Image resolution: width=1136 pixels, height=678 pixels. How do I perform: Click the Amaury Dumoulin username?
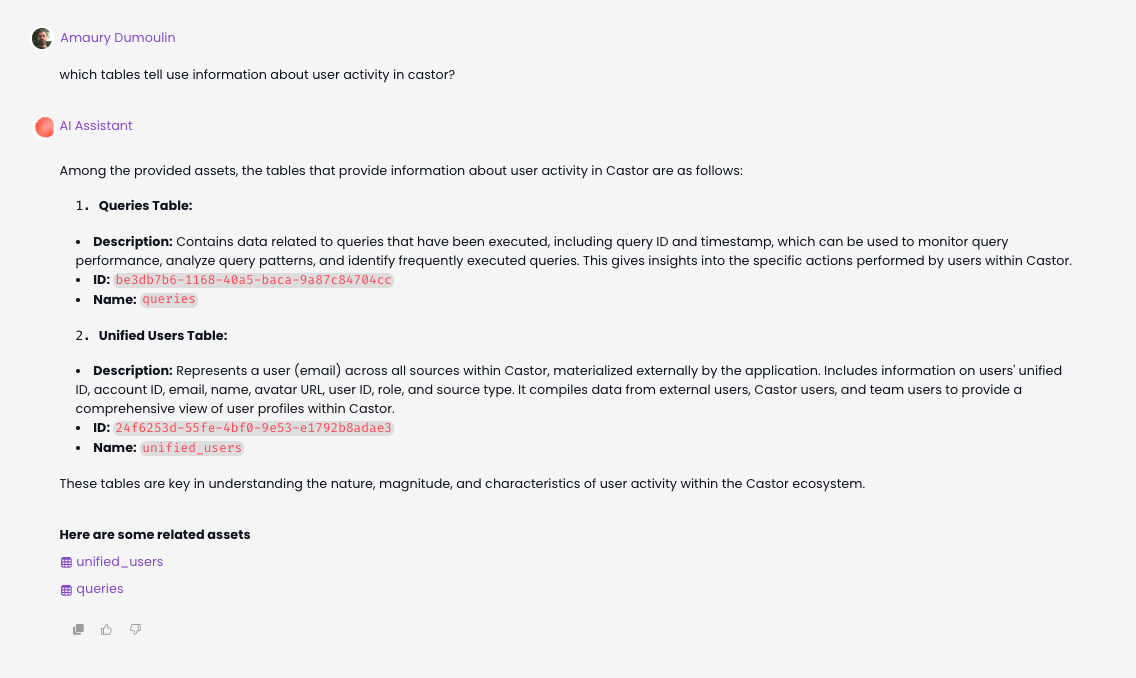click(118, 38)
